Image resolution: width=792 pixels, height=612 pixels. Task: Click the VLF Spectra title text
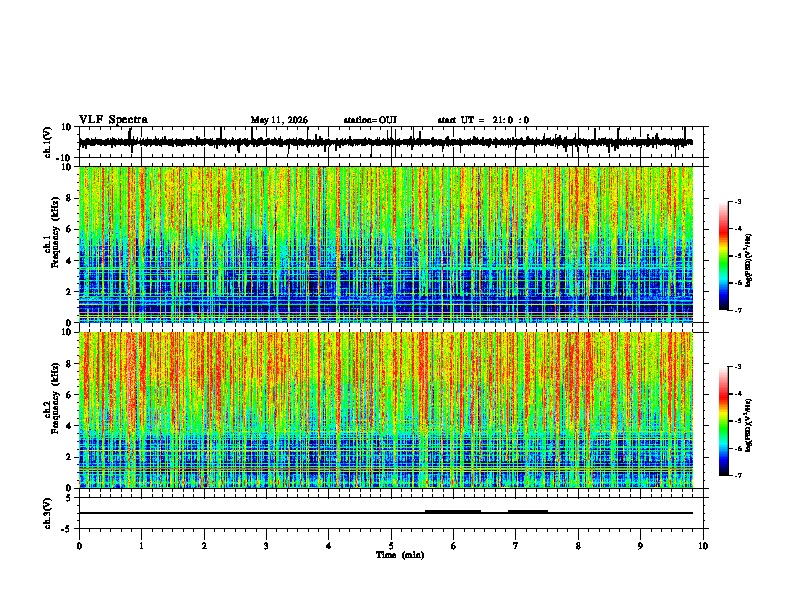pos(113,119)
